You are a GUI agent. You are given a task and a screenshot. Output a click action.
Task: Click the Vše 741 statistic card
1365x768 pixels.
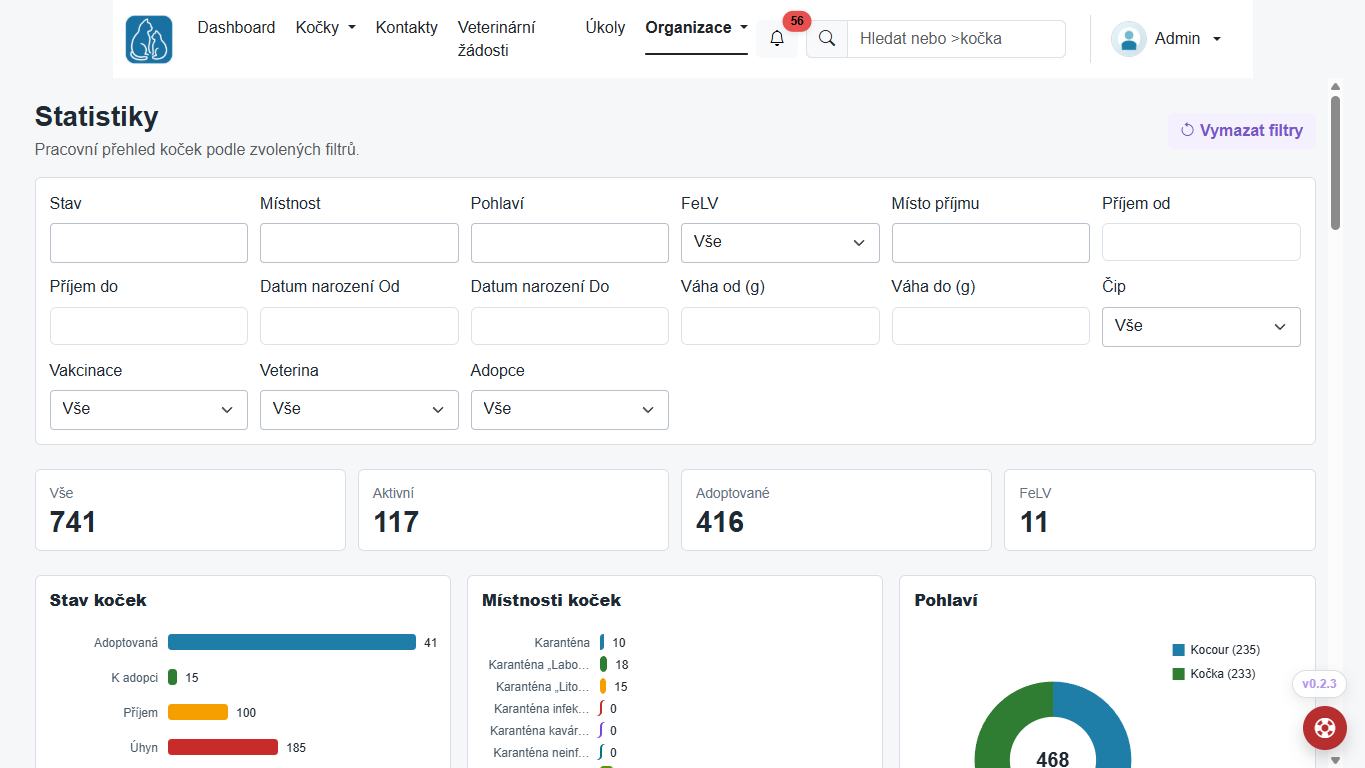190,510
